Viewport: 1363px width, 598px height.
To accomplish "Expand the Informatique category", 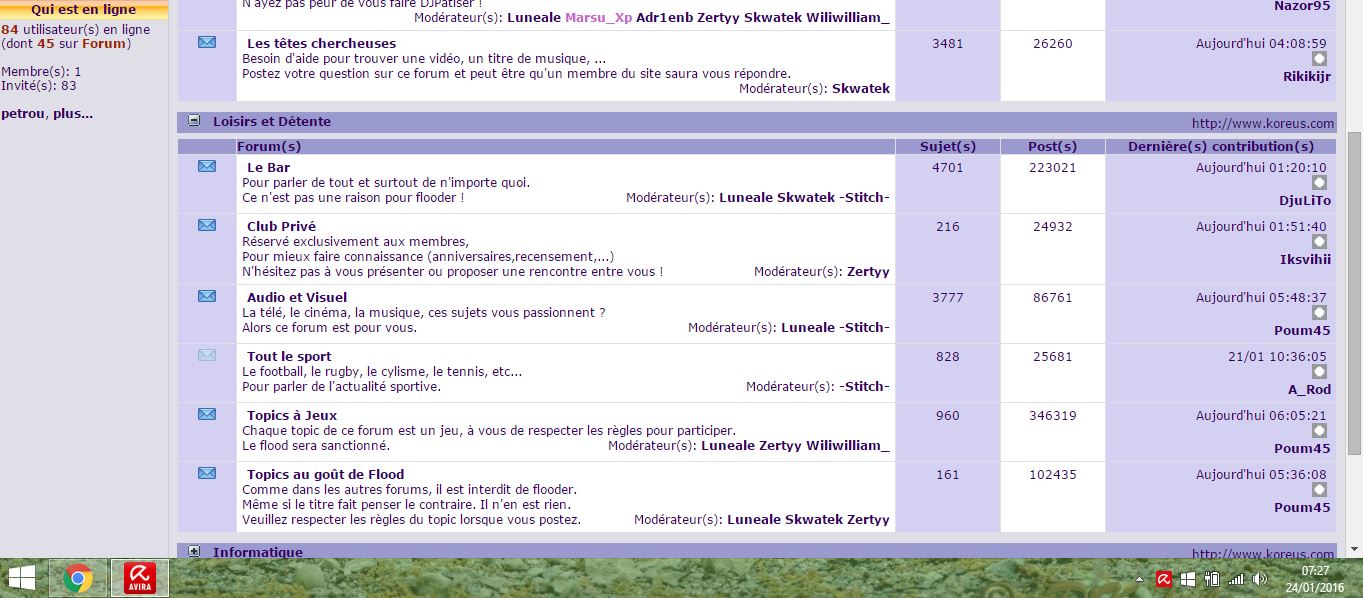I will coord(194,551).
